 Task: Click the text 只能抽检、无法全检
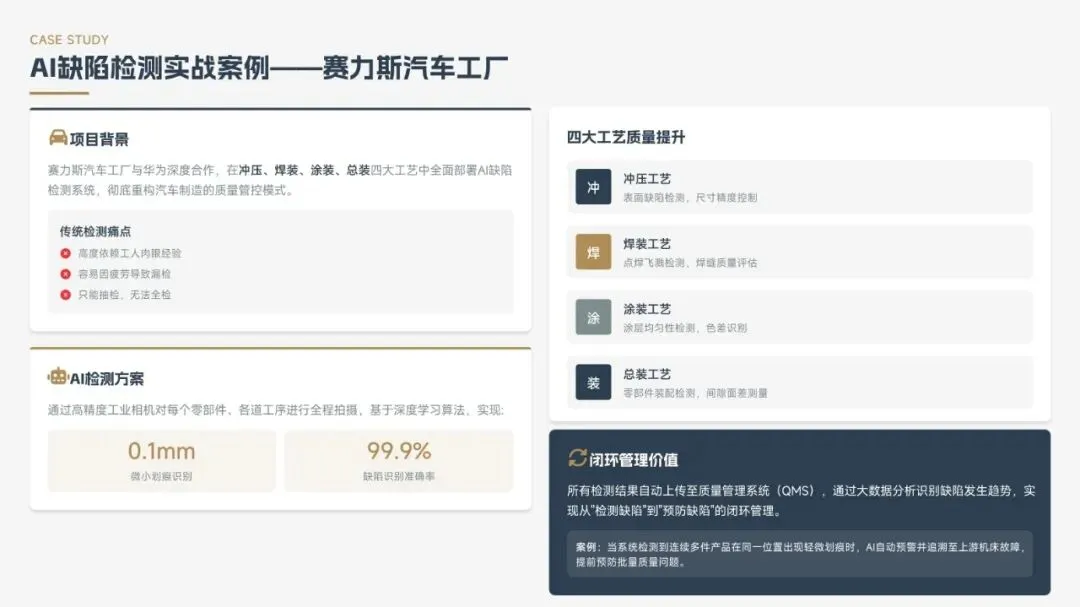click(x=124, y=295)
